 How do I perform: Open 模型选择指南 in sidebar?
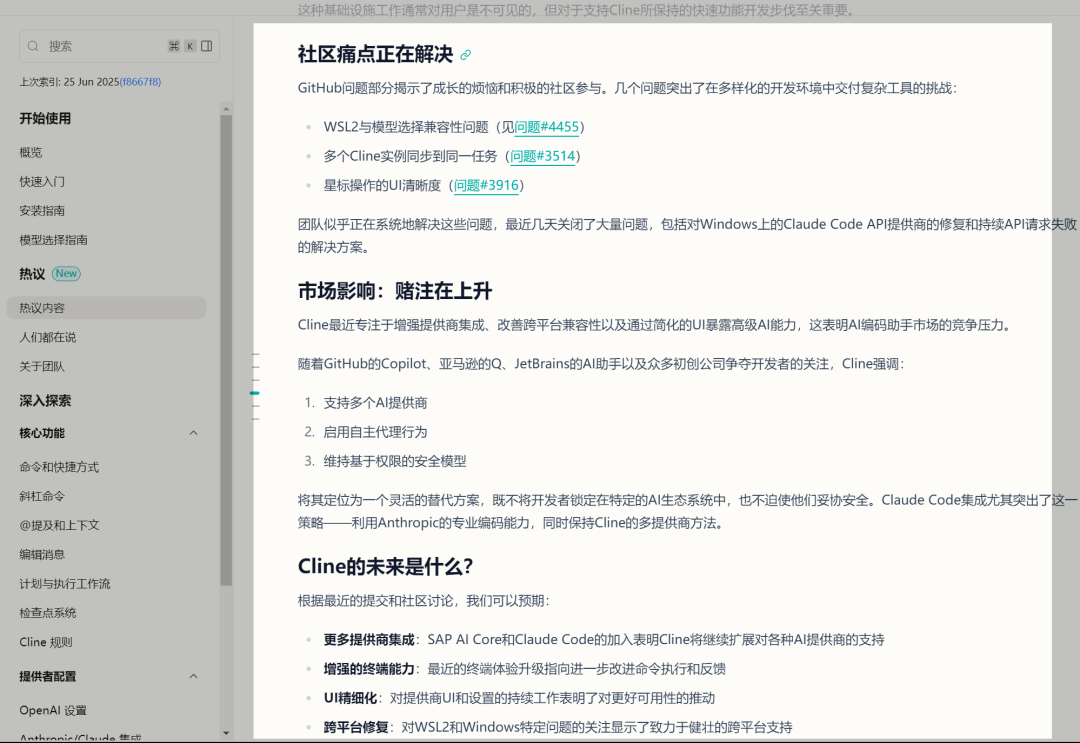point(54,240)
